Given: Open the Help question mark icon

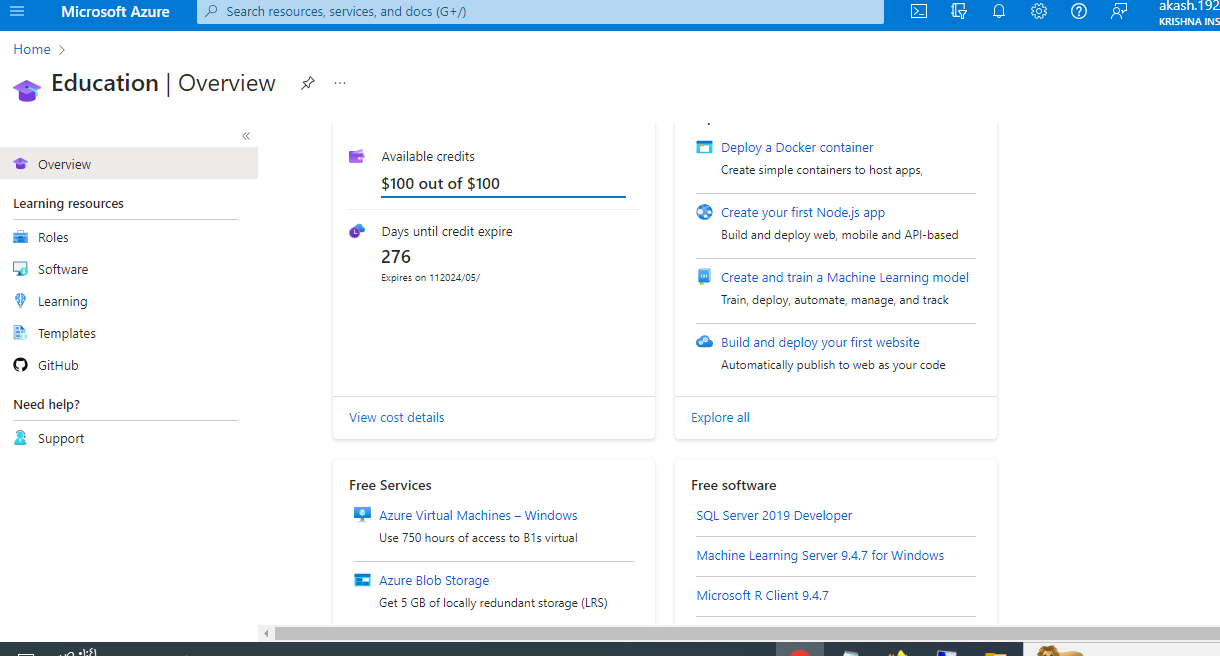Looking at the screenshot, I should pyautogui.click(x=1079, y=12).
